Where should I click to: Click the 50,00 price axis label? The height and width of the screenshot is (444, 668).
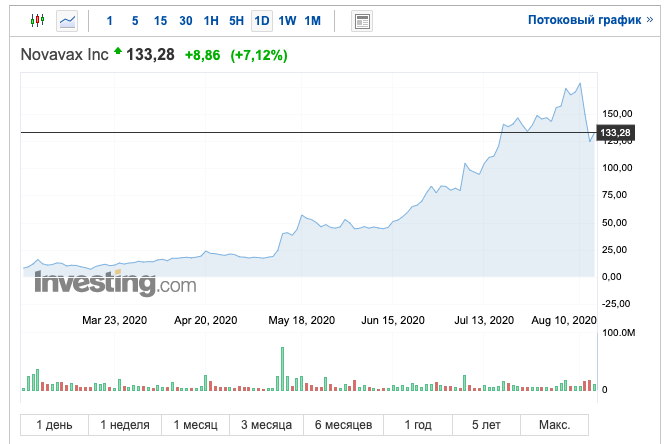(614, 222)
